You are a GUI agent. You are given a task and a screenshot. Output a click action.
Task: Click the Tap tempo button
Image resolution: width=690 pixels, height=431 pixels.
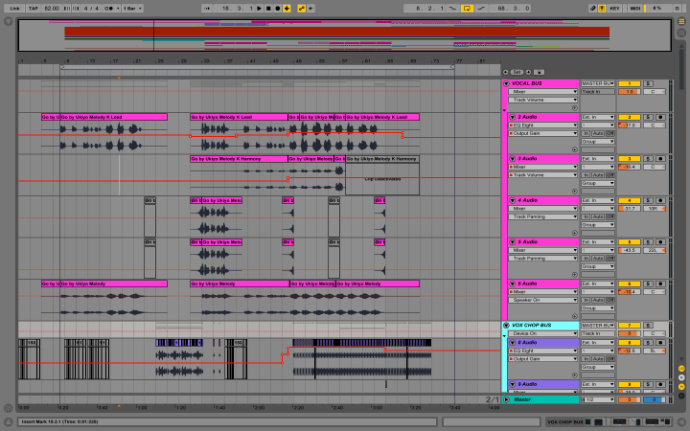[33, 7]
